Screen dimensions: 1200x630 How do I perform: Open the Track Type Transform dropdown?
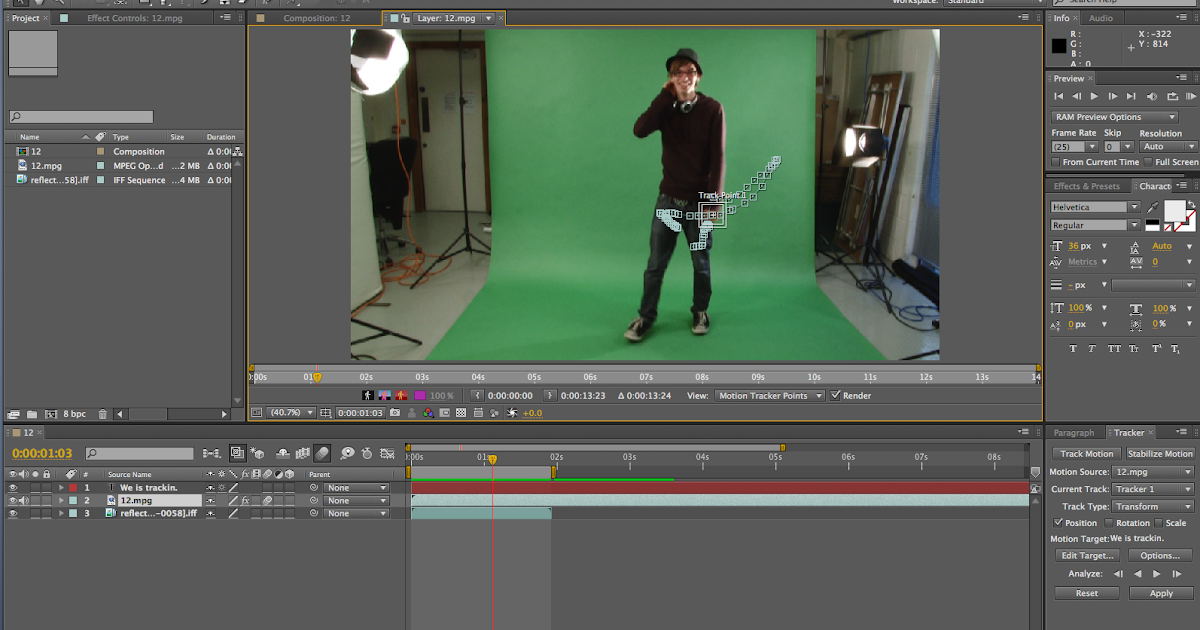1153,506
